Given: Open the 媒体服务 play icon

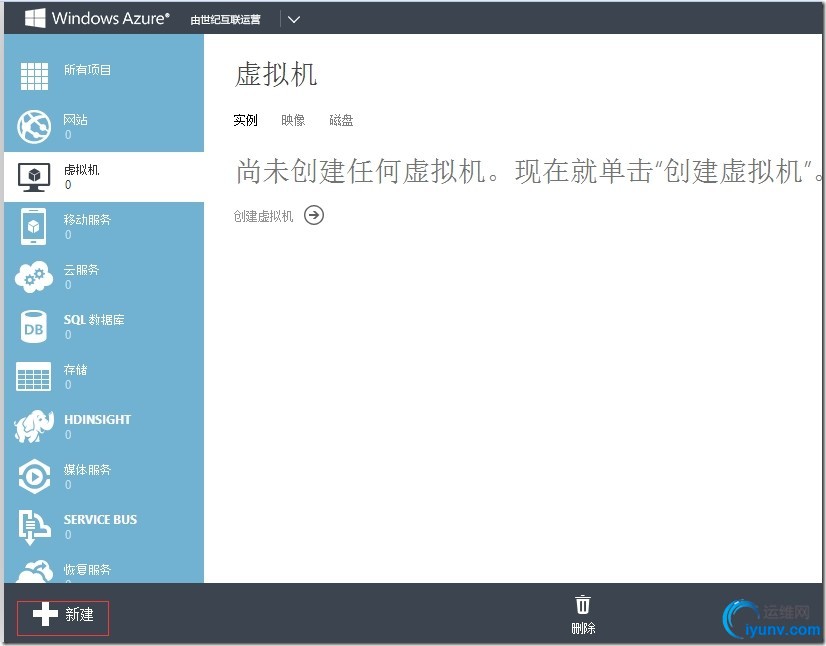Looking at the screenshot, I should tap(34, 476).
